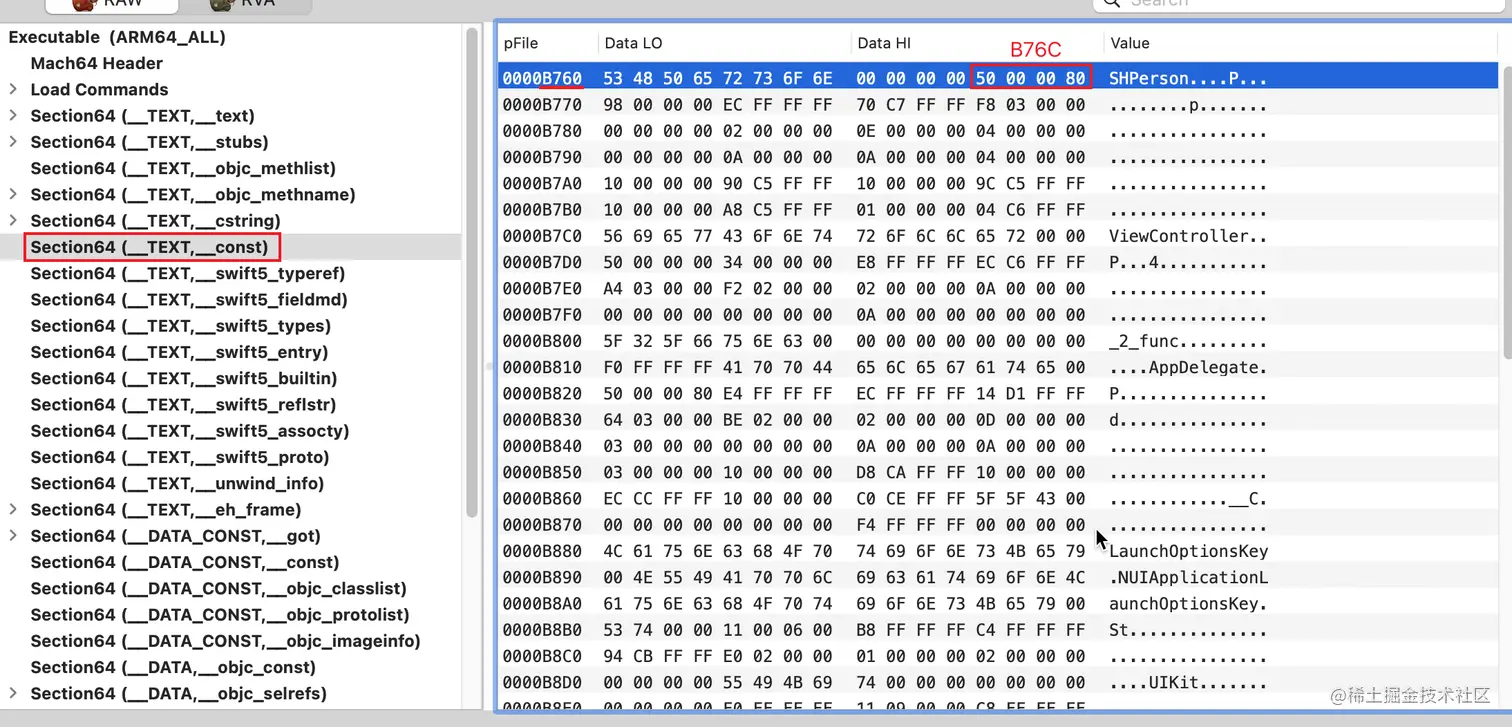Image resolution: width=1512 pixels, height=727 pixels.
Task: Open Section64 (__DATA_CONST,__objc_classlist)
Action: pyautogui.click(x=219, y=588)
